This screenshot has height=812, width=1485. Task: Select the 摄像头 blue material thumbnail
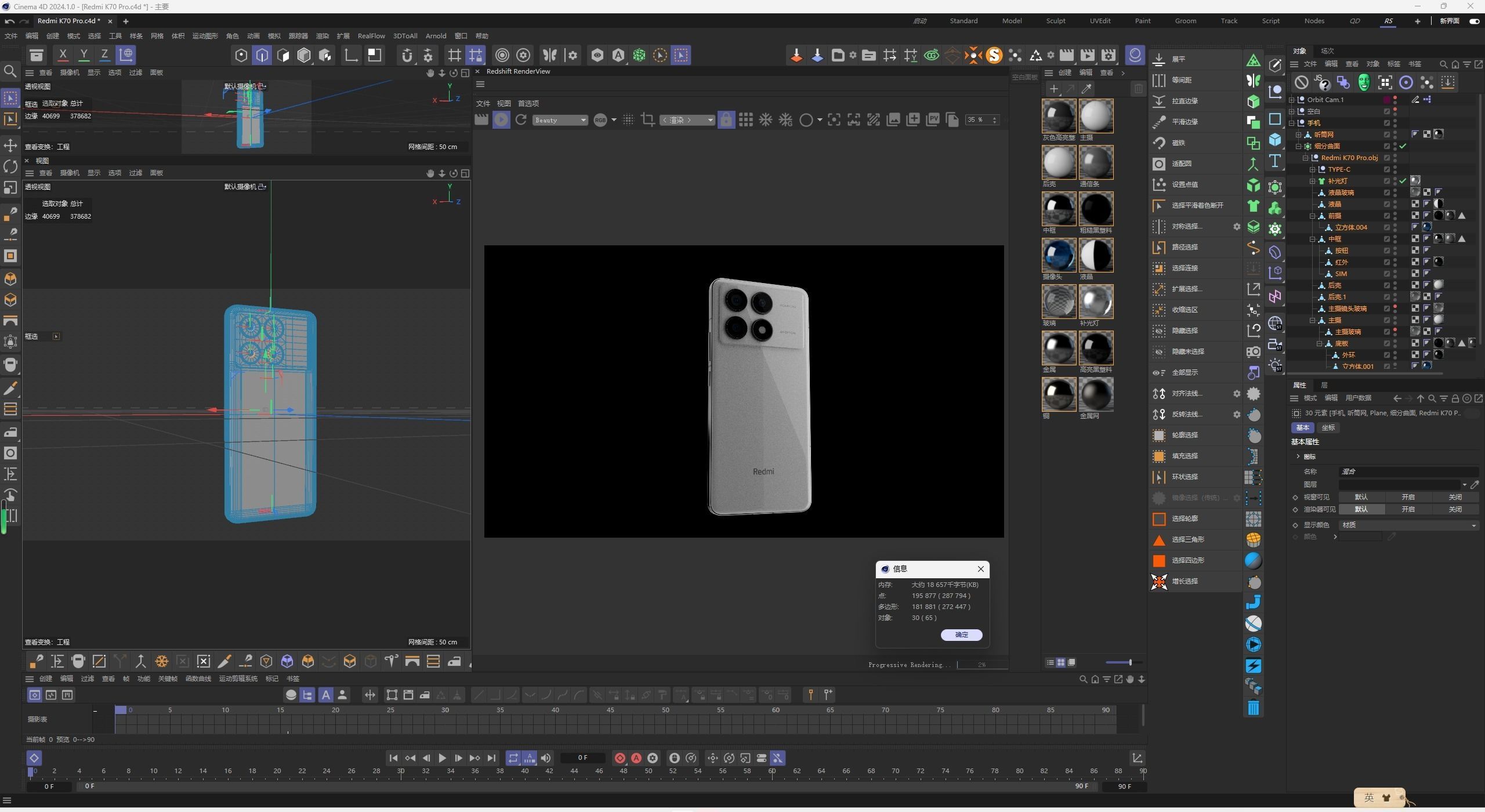click(1059, 255)
